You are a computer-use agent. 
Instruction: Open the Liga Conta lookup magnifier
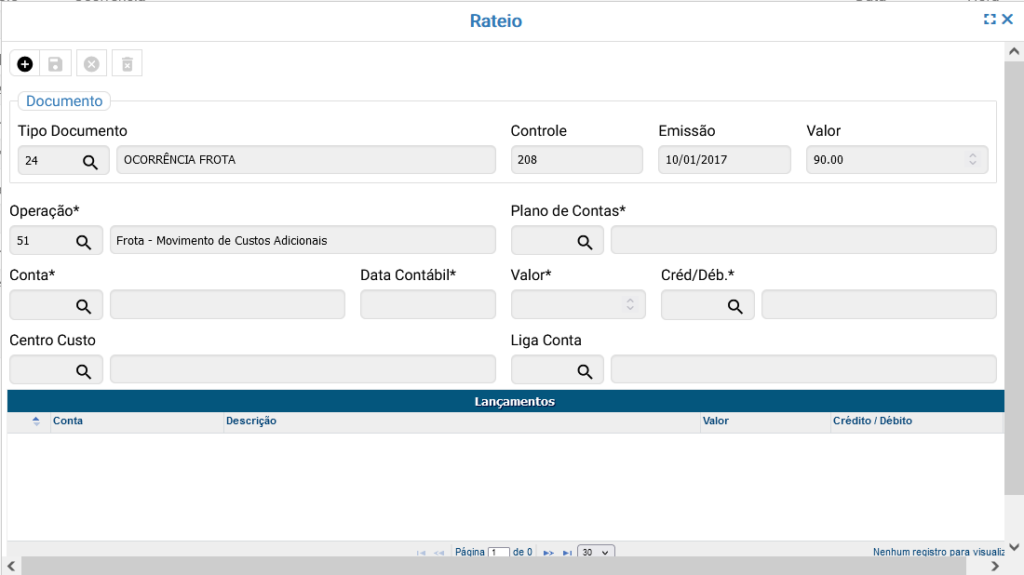[584, 371]
